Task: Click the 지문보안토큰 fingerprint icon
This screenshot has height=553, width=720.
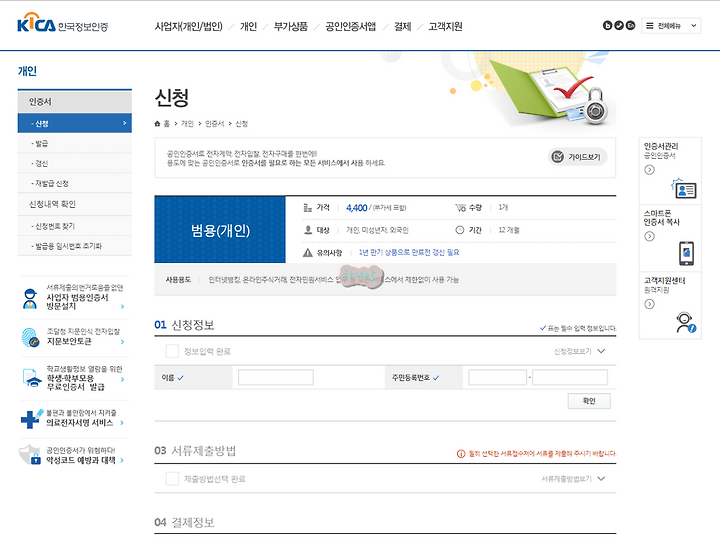Action: tap(30, 337)
